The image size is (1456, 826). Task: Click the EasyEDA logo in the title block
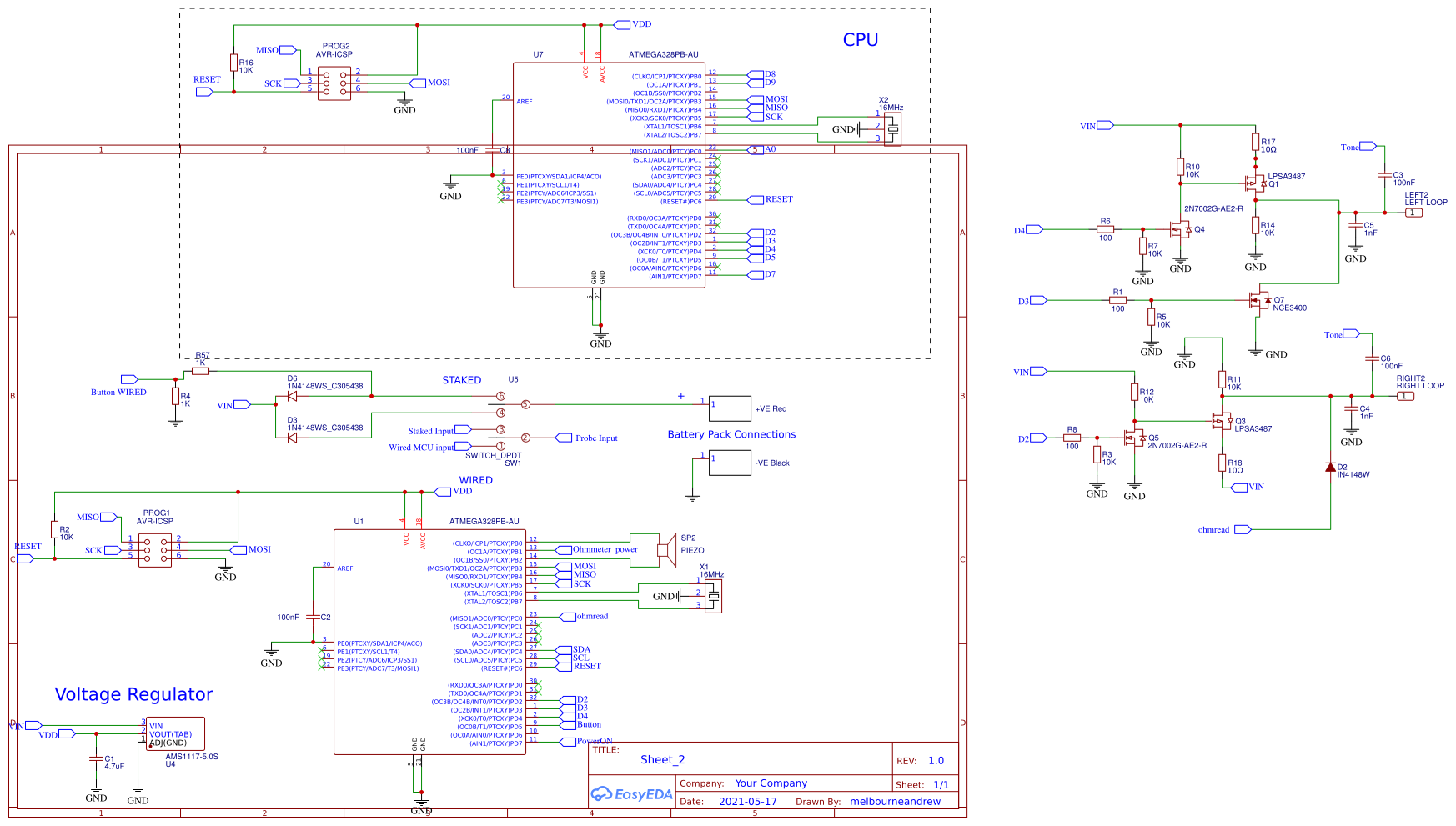pyautogui.click(x=631, y=794)
